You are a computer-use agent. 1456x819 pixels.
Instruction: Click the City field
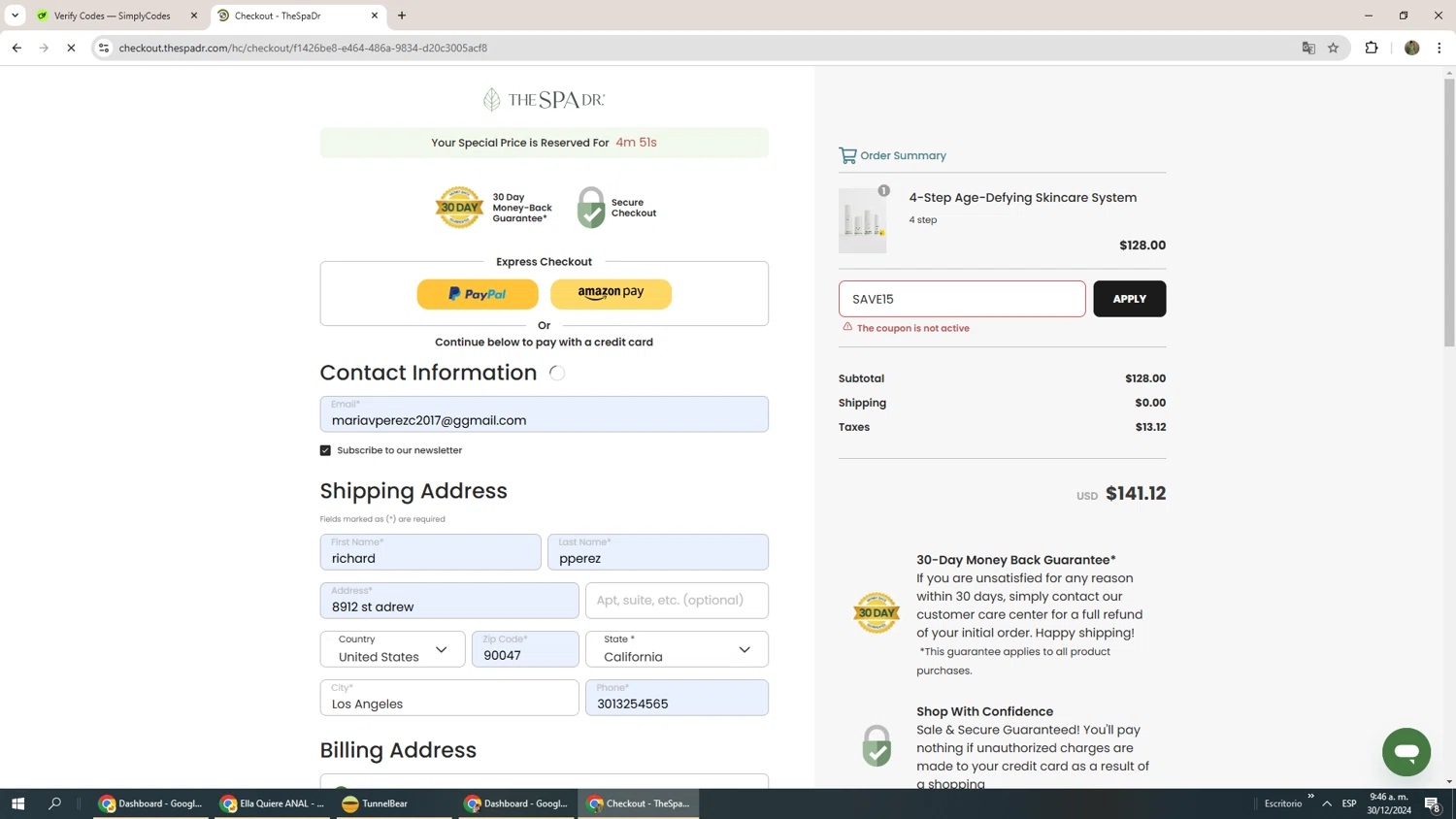449,698
